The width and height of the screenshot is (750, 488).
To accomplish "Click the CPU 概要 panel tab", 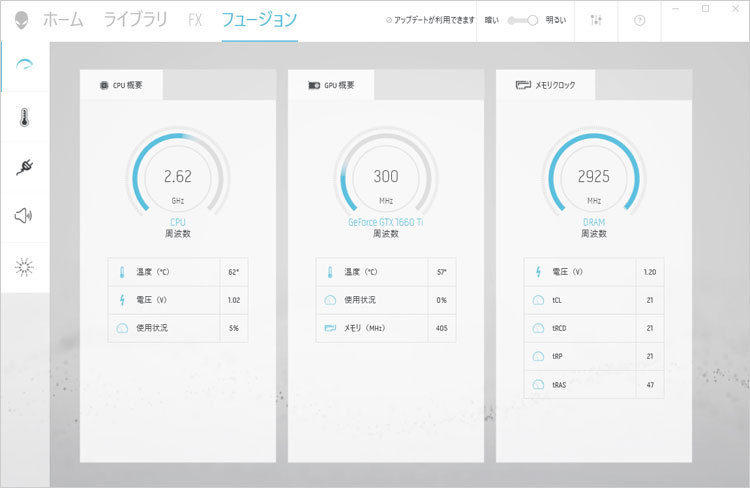I will tap(121, 85).
